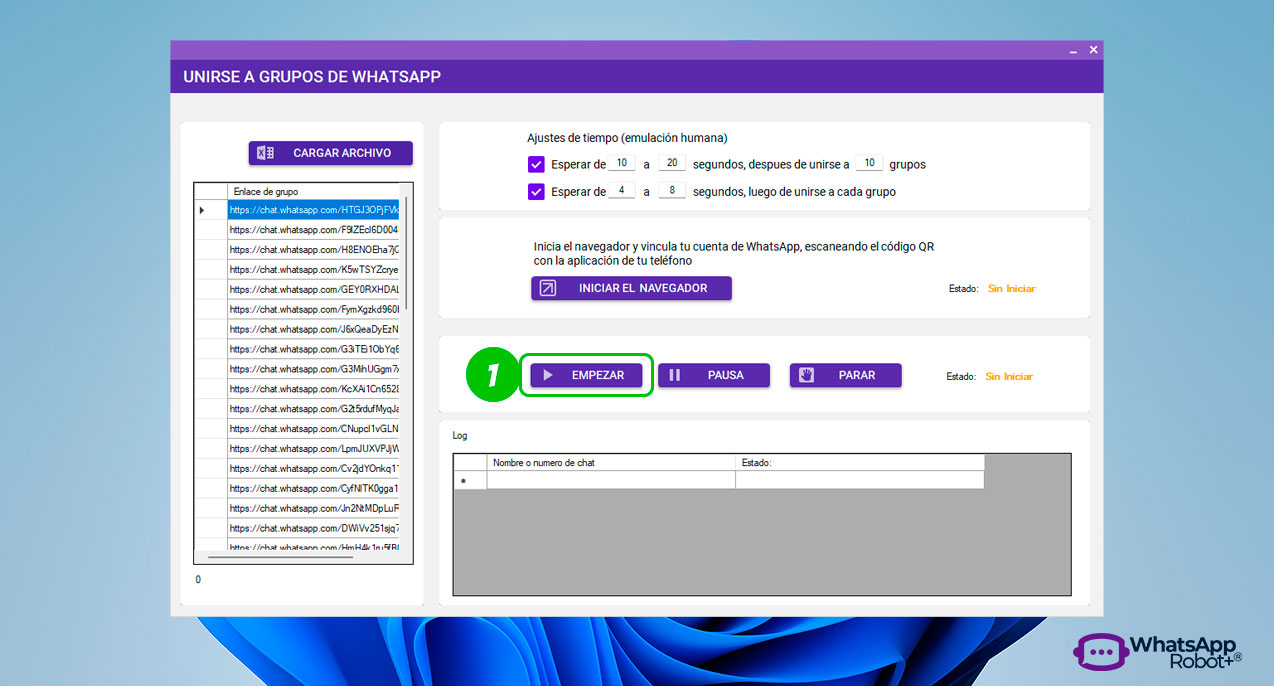
Task: Click the empty chat name cell in Log table
Action: pos(611,481)
